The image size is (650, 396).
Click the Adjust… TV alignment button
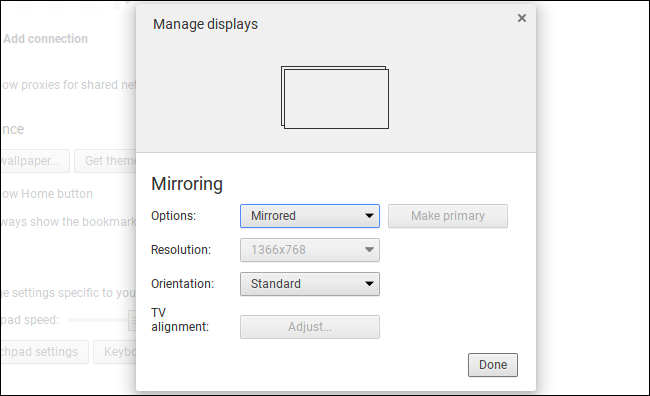click(x=310, y=327)
